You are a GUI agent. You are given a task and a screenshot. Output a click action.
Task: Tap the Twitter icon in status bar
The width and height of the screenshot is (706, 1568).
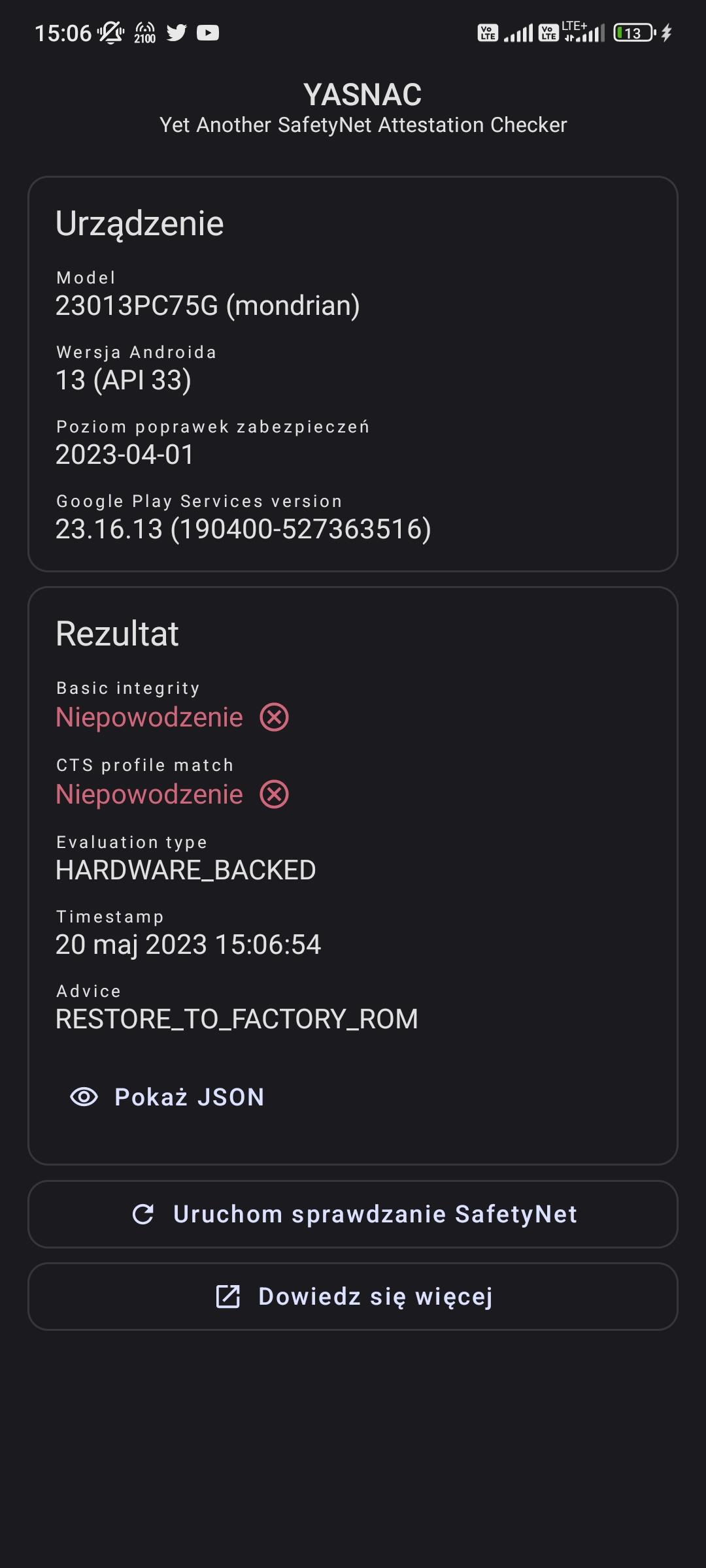point(176,33)
